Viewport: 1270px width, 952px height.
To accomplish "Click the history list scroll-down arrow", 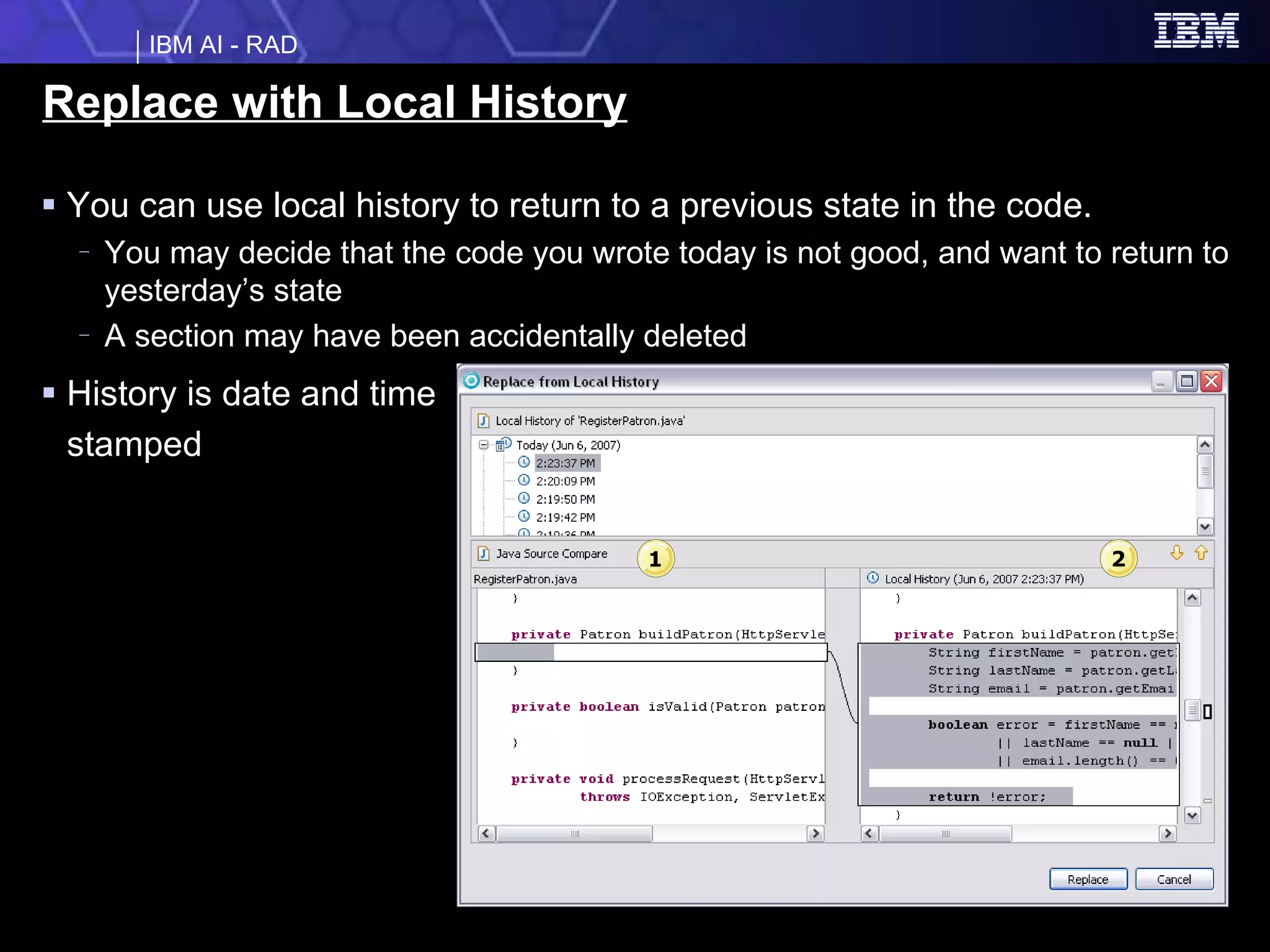I will click(1205, 527).
